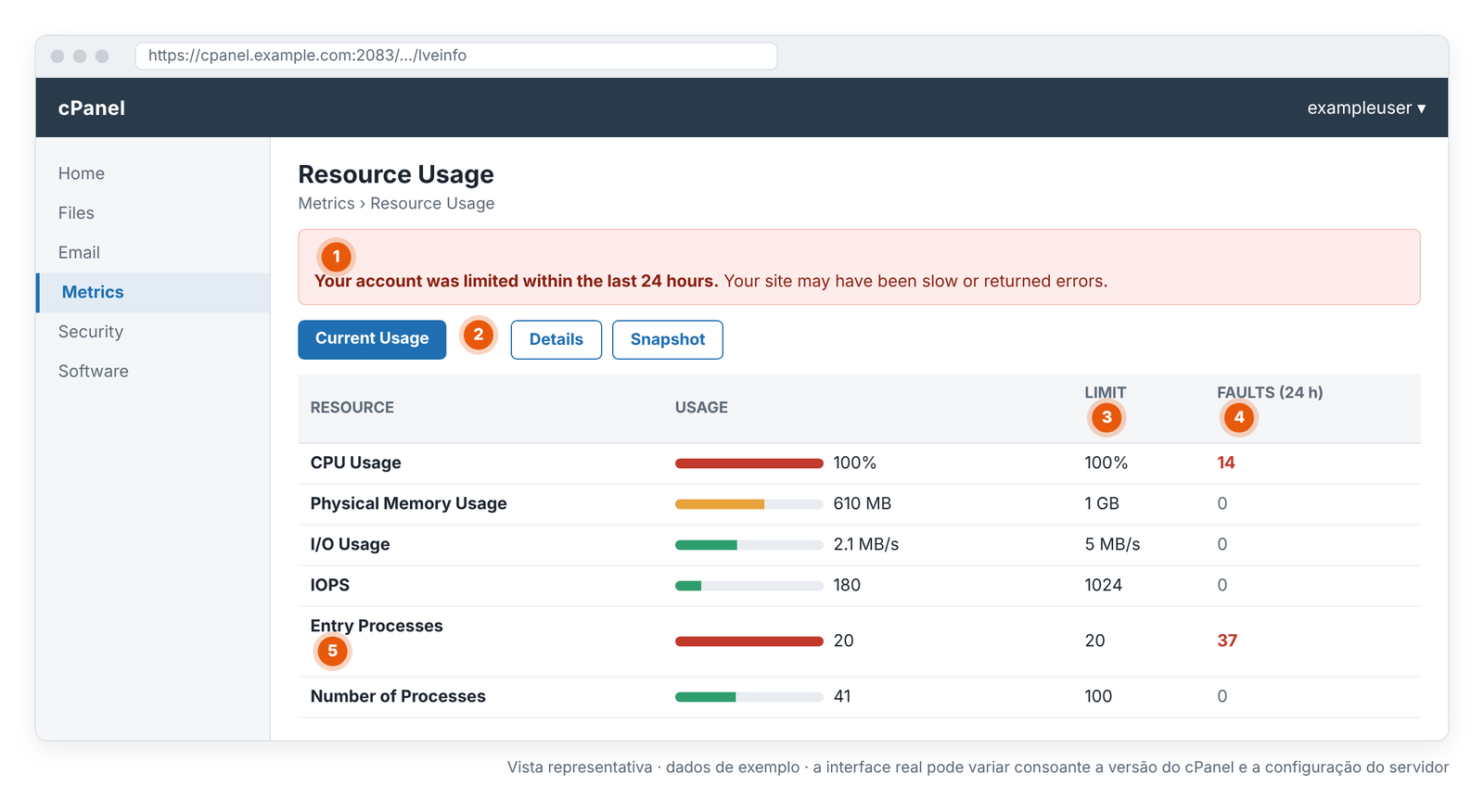Viewport: 1484px width, 812px height.
Task: Click the CPU Usage row label
Action: click(x=356, y=463)
